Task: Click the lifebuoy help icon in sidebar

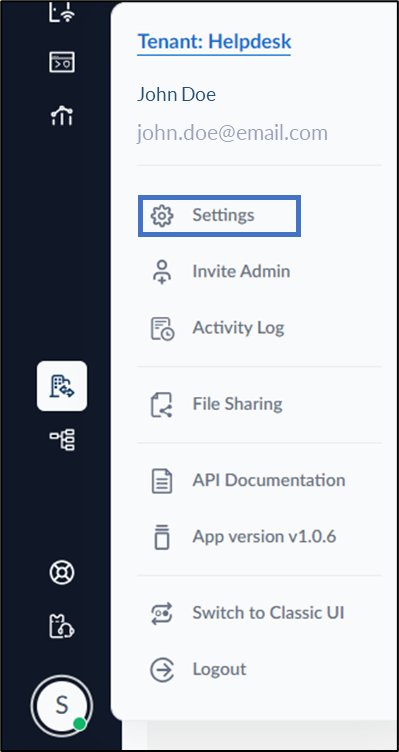Action: (62, 572)
